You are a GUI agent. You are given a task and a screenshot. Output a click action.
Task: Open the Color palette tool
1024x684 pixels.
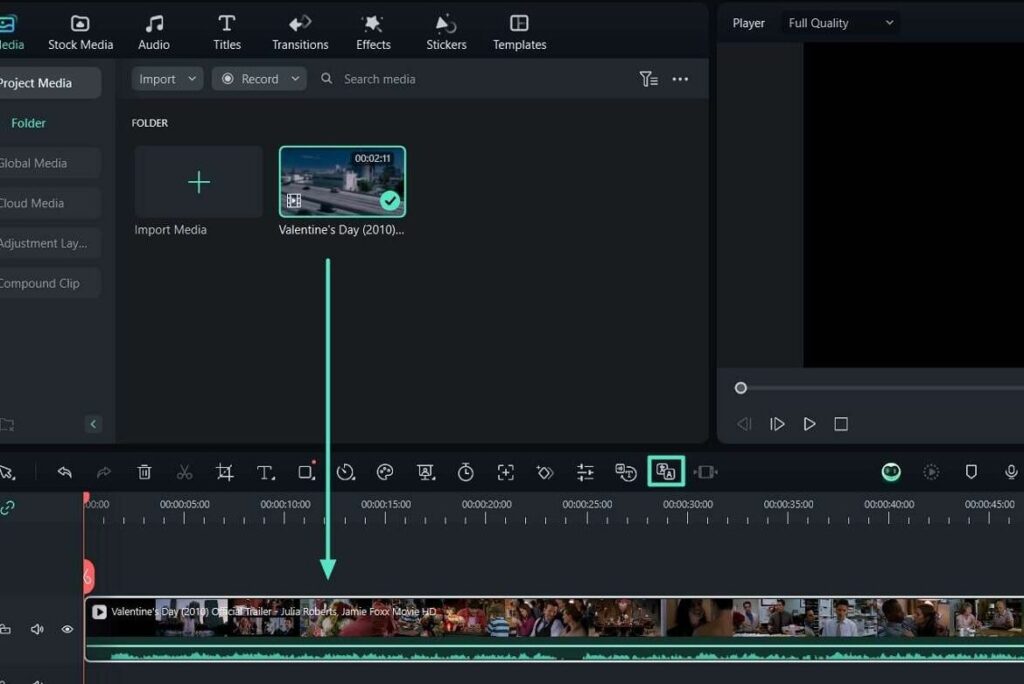[385, 472]
